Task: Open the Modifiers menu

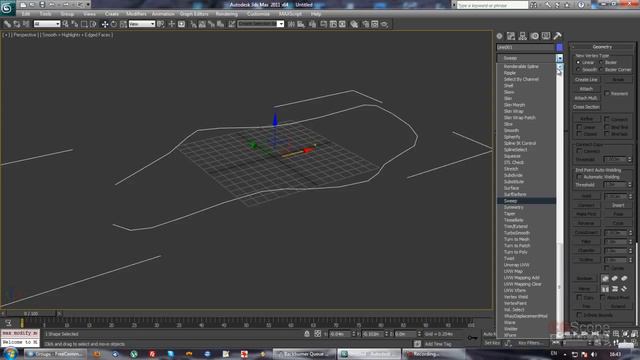Action: [x=136, y=14]
